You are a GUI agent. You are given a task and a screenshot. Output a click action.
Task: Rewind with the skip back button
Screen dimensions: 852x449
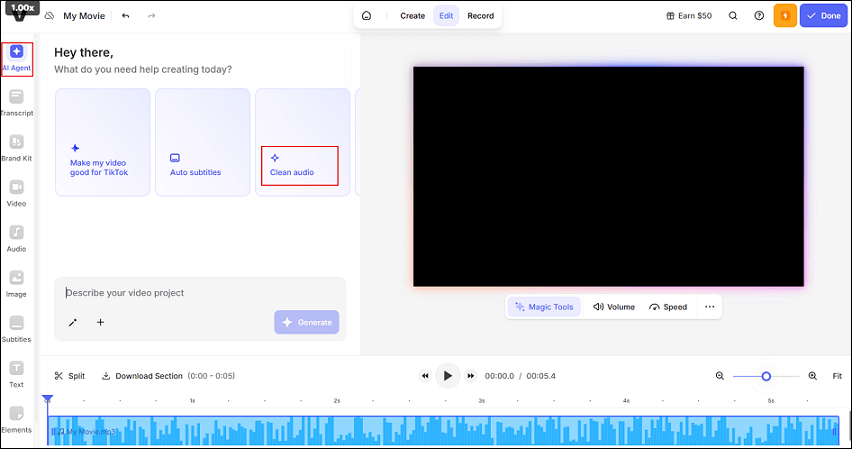point(425,376)
